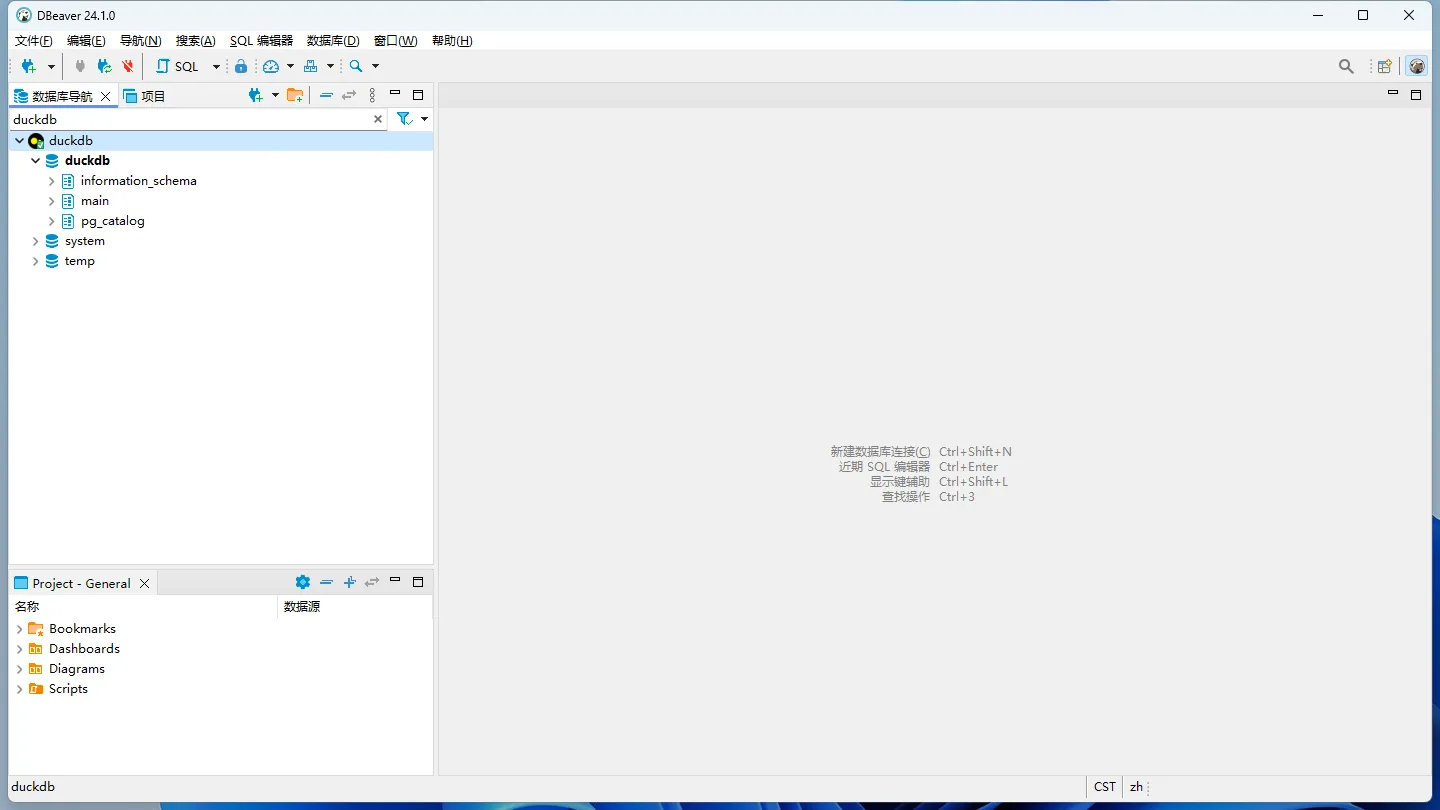Clear the duckdb filter text with X
This screenshot has height=810, width=1440.
(378, 119)
